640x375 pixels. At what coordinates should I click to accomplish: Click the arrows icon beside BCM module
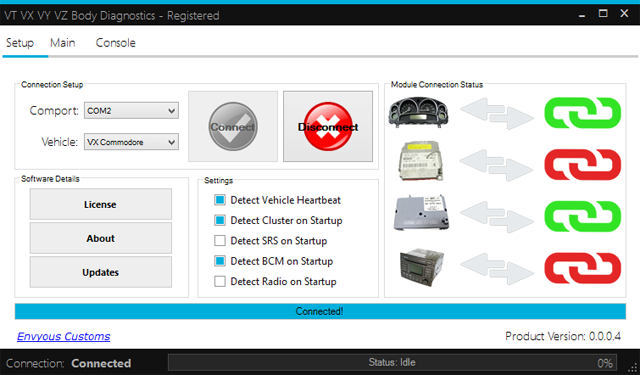click(x=497, y=217)
